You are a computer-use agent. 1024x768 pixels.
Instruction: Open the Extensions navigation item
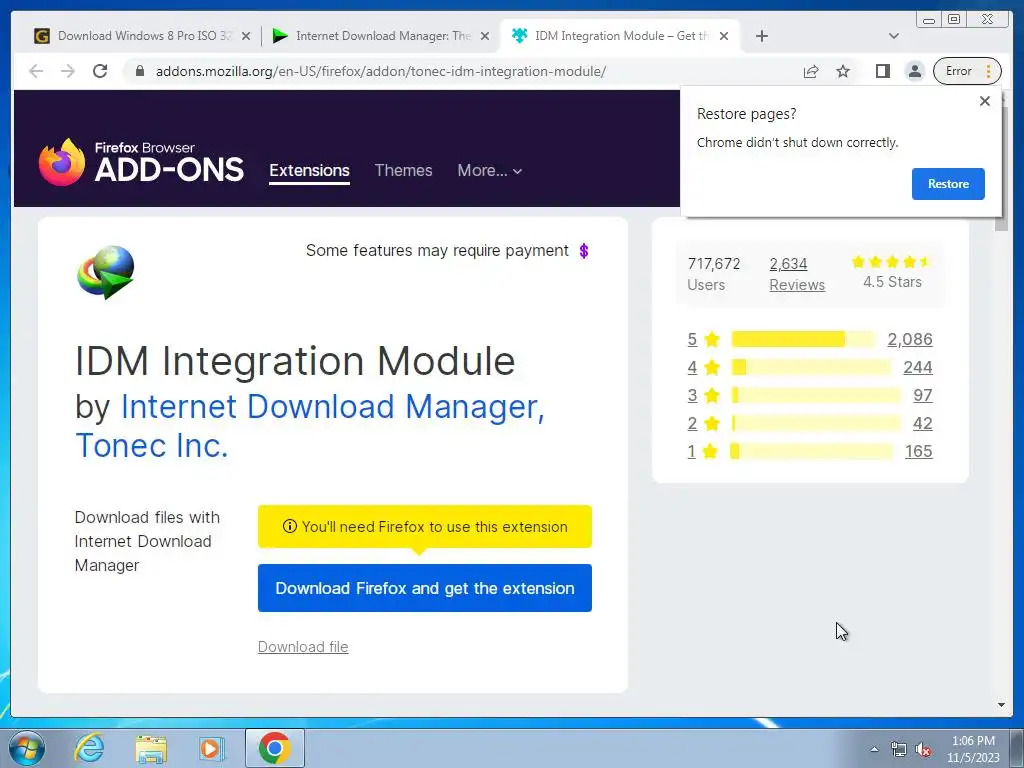pos(310,170)
